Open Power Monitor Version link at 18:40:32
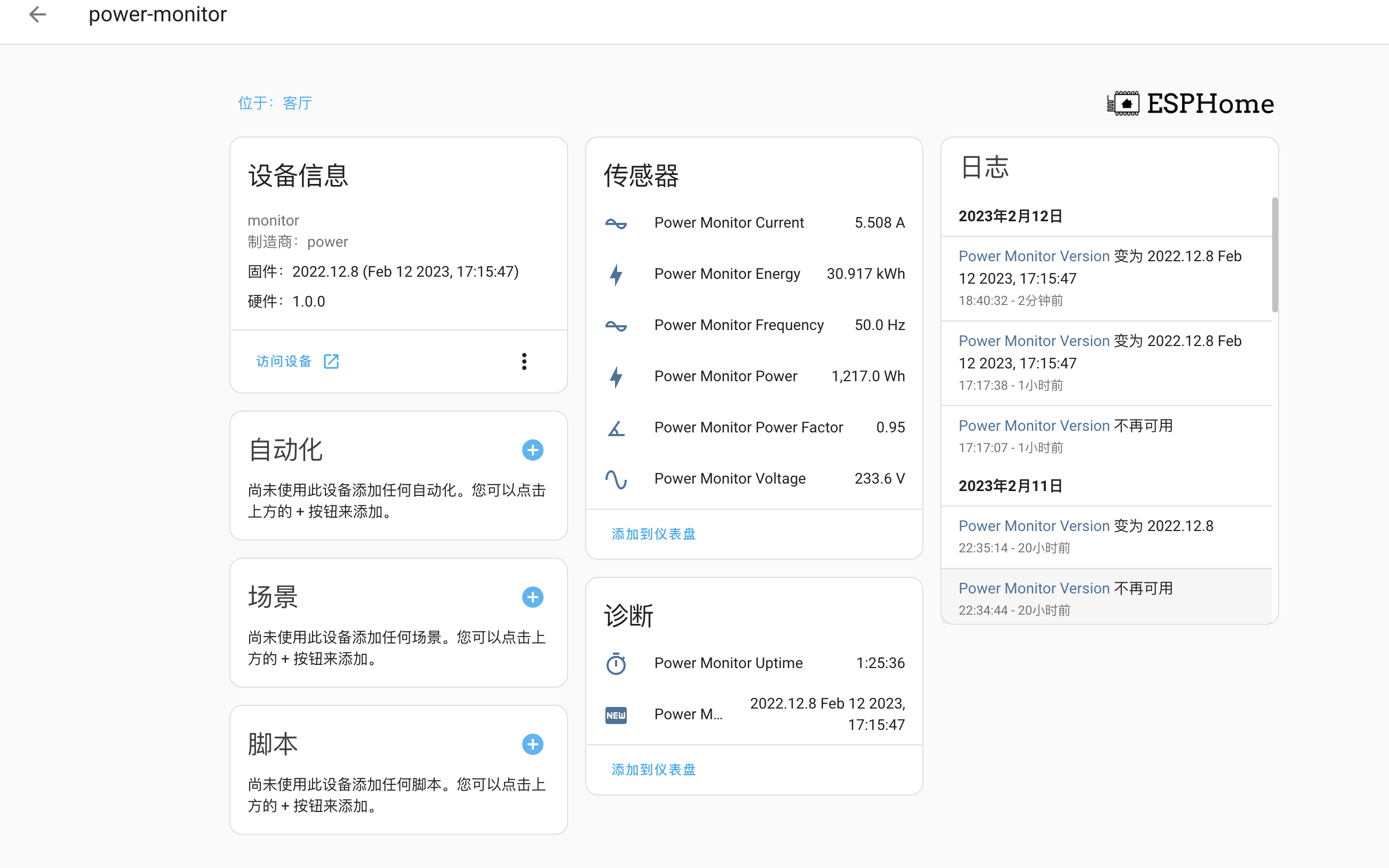The height and width of the screenshot is (868, 1389). (1034, 256)
